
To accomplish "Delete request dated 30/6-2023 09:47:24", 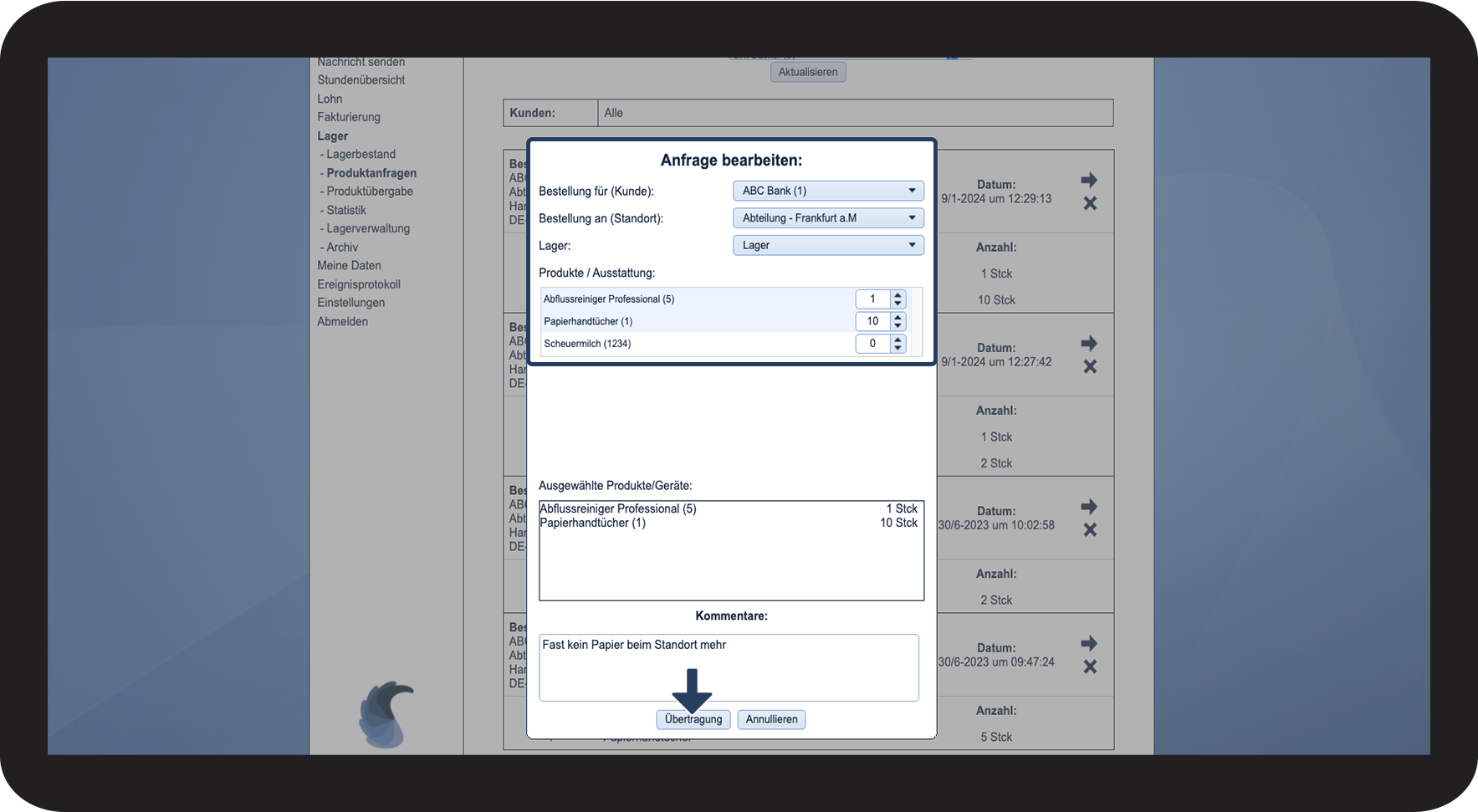I will [1090, 666].
